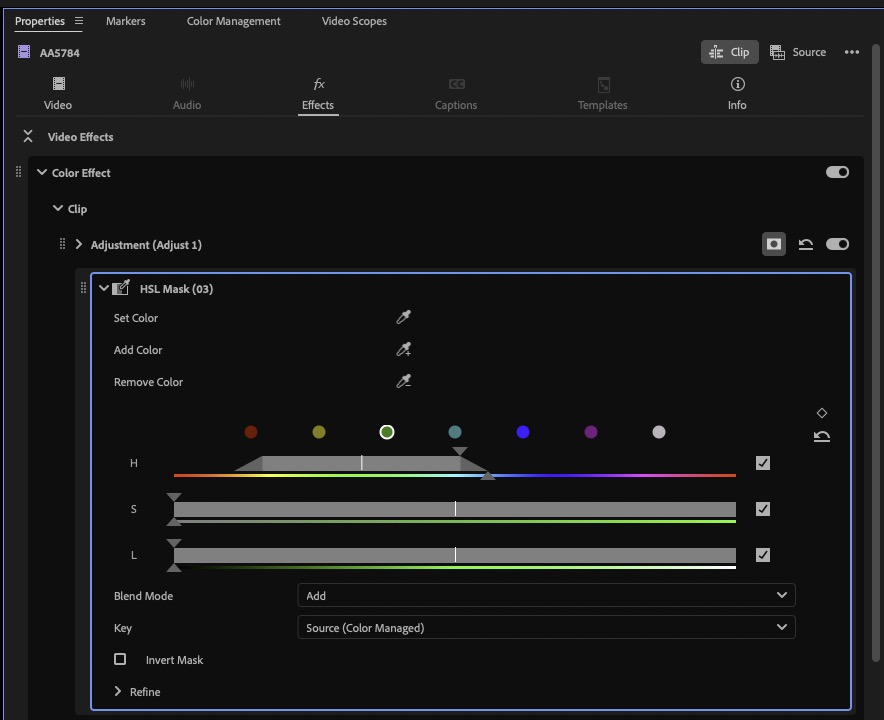Grab the Adjustment row drag handle
This screenshot has width=884, height=720.
(x=62, y=244)
